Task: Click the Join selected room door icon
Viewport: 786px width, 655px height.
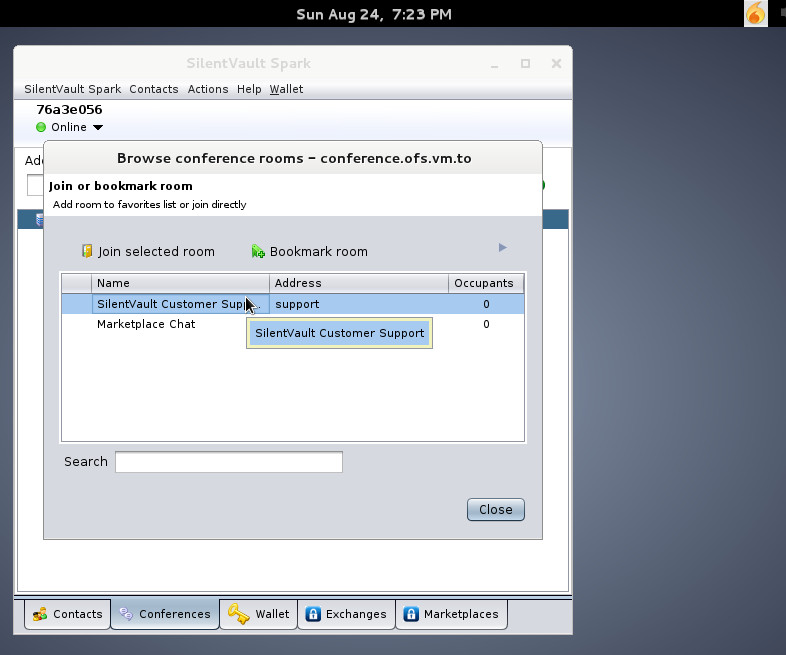Action: click(87, 251)
